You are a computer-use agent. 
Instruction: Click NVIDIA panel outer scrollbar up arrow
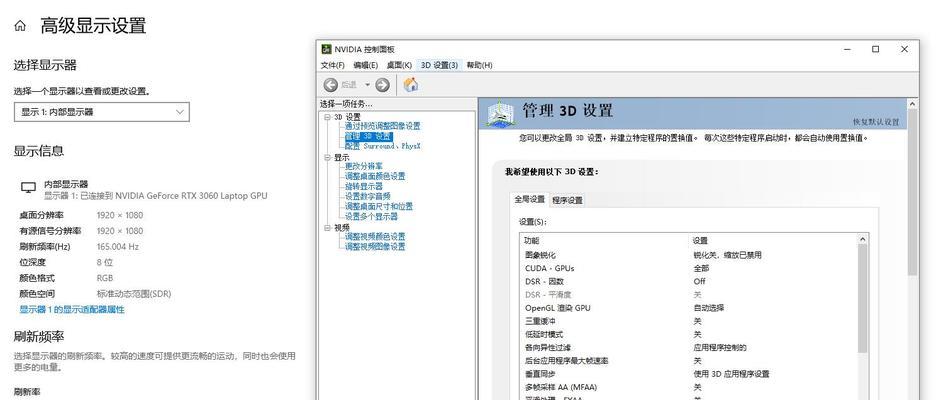click(912, 104)
